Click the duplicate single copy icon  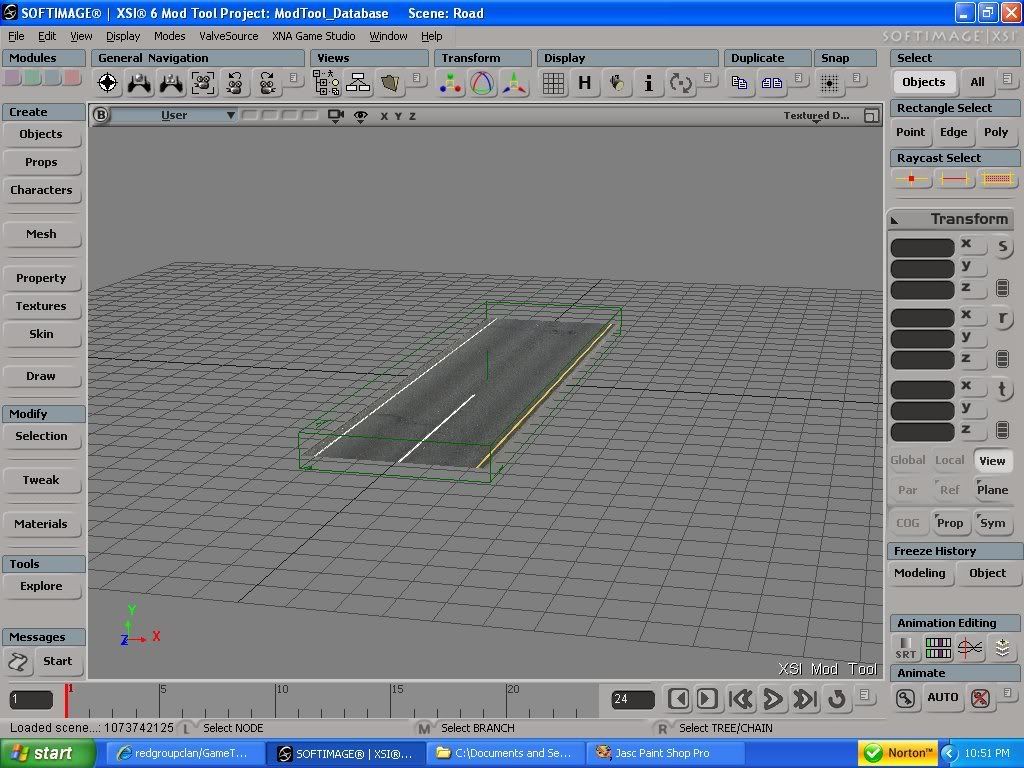[x=739, y=83]
